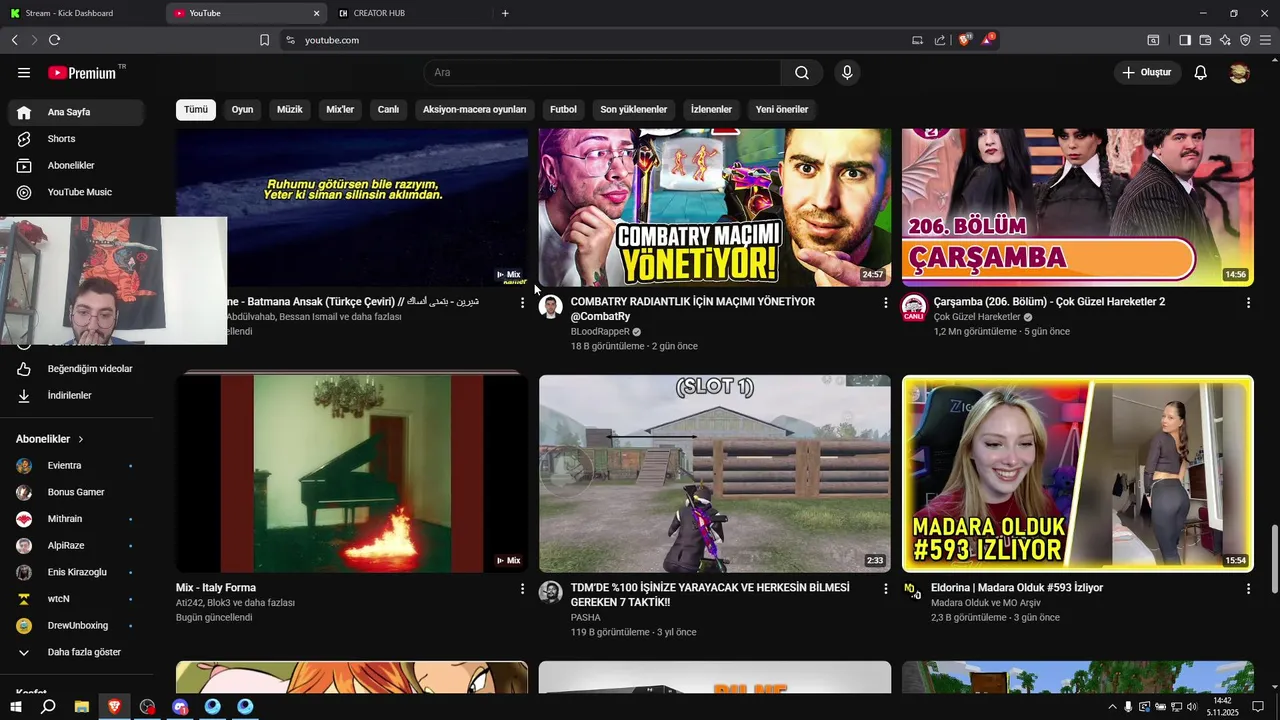The height and width of the screenshot is (720, 1280).
Task: Play the COMBATRY MAÇIMI YÖNETİYOR thumbnail
Action: click(715, 207)
